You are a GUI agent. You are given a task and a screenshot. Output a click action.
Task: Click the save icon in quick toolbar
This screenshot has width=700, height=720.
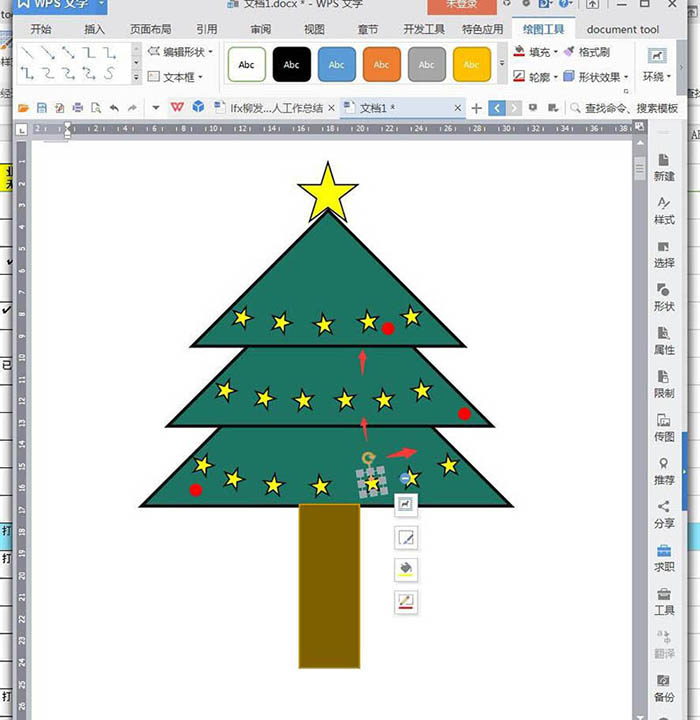pos(42,108)
